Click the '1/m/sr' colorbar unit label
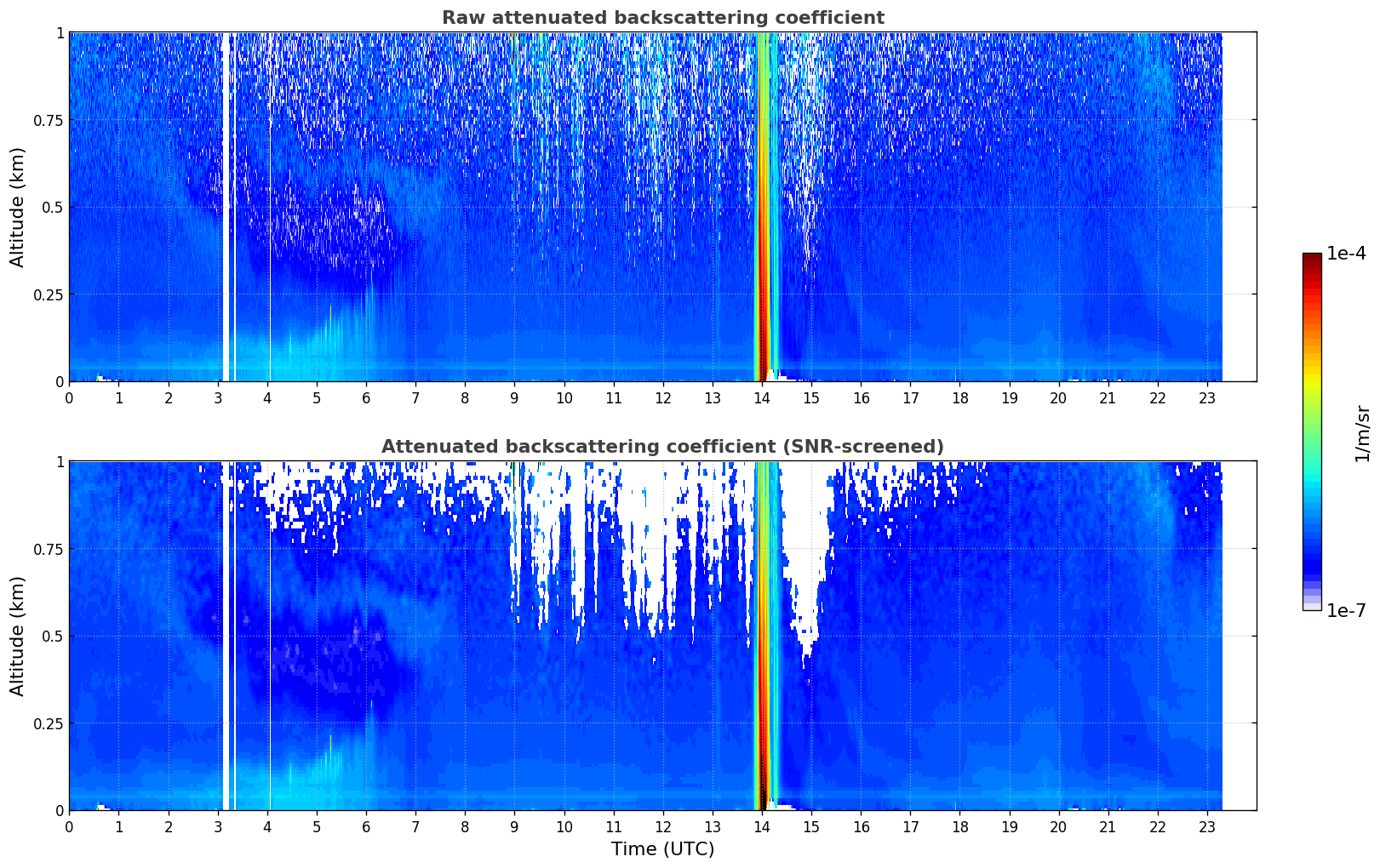This screenshot has height=868, width=1380. [1362, 433]
